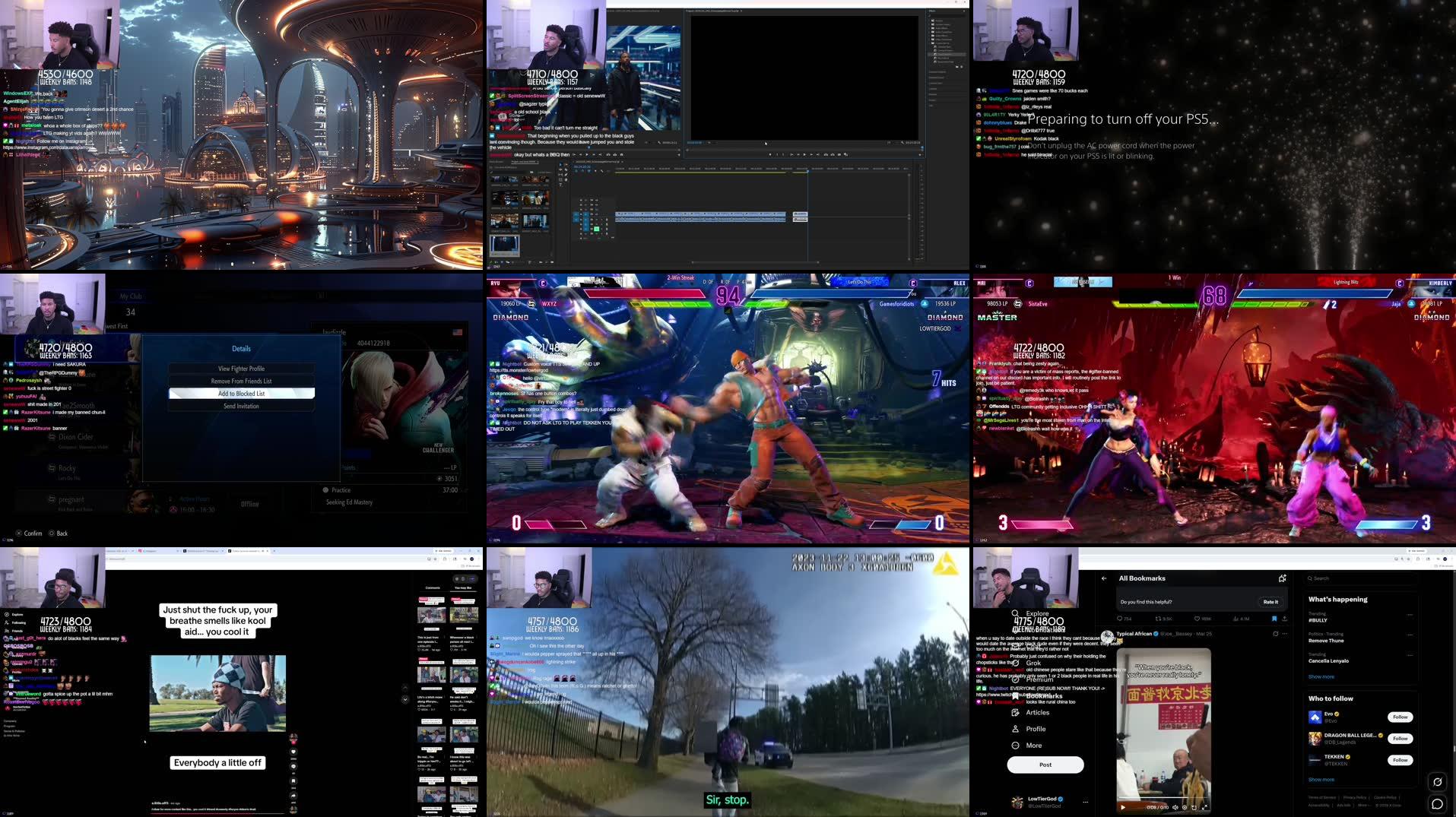Expand the chopsticks tweet video to fullscreen
The height and width of the screenshot is (817, 1456).
click(x=1206, y=808)
